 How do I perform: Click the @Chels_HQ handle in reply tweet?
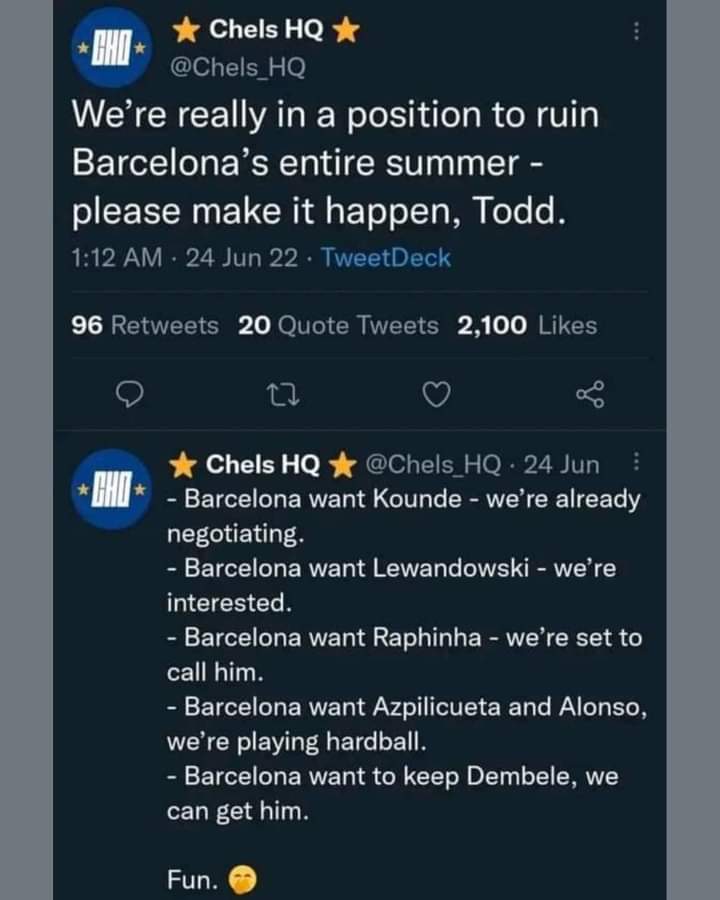tap(433, 464)
